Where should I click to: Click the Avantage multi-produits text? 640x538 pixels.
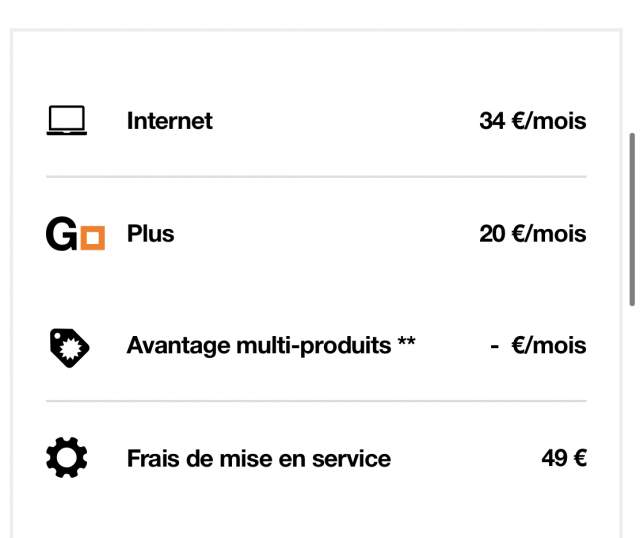click(x=258, y=346)
